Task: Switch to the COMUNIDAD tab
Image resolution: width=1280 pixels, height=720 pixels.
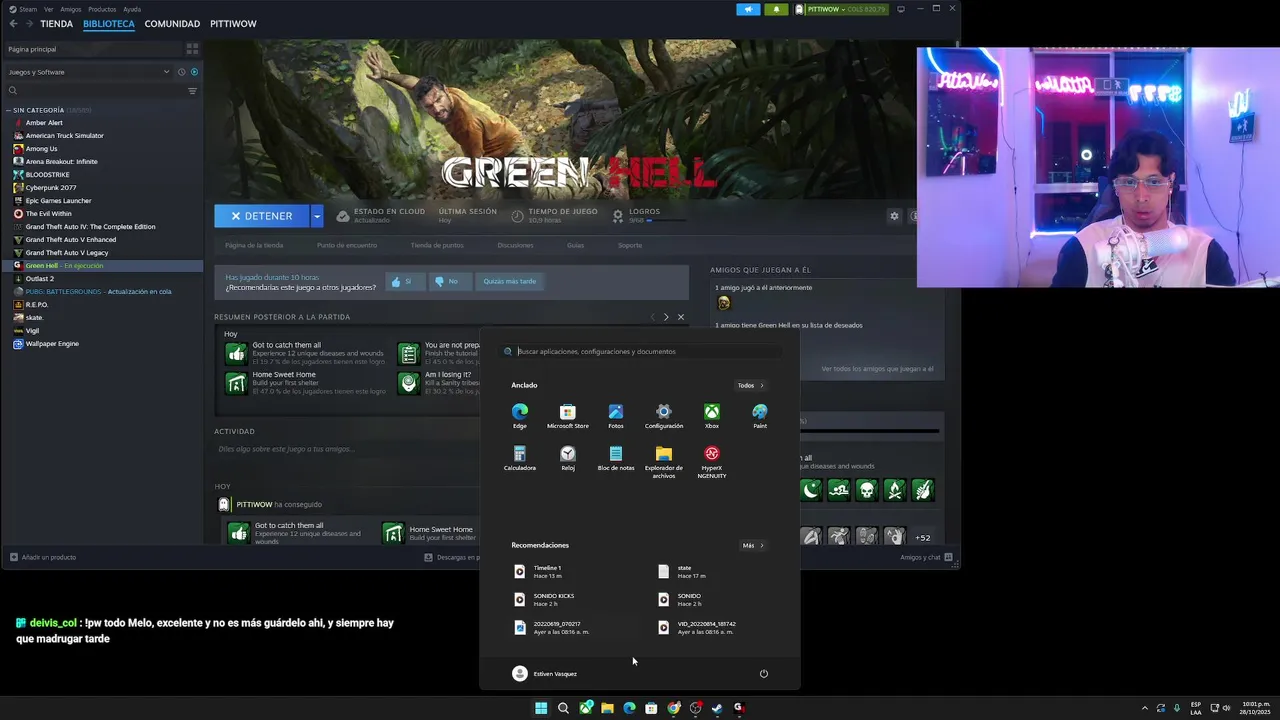Action: [172, 23]
